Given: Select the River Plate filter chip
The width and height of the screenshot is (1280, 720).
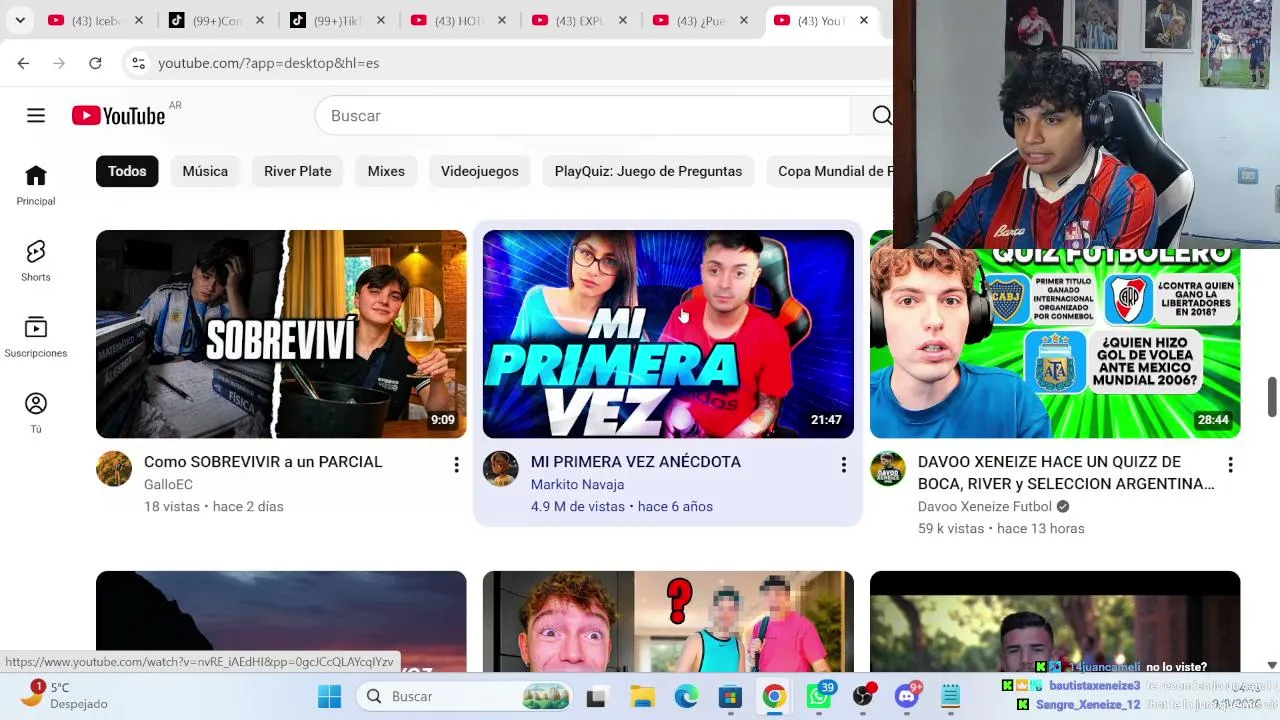Looking at the screenshot, I should pyautogui.click(x=298, y=171).
